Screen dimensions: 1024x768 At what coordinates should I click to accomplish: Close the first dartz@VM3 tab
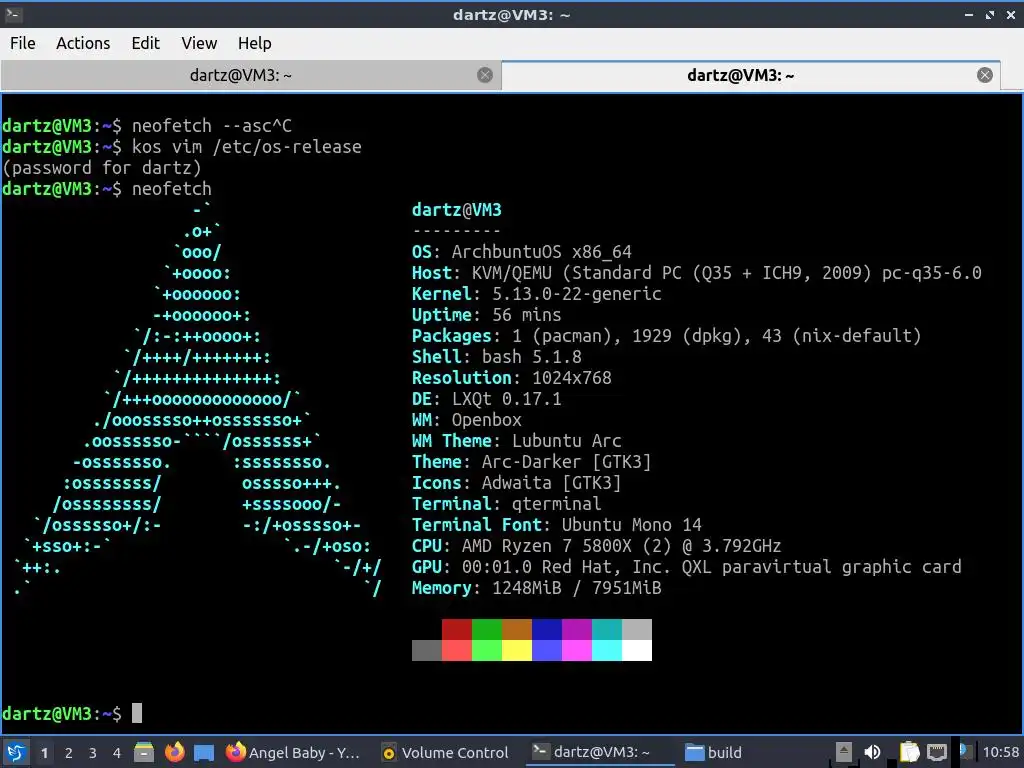pos(485,75)
